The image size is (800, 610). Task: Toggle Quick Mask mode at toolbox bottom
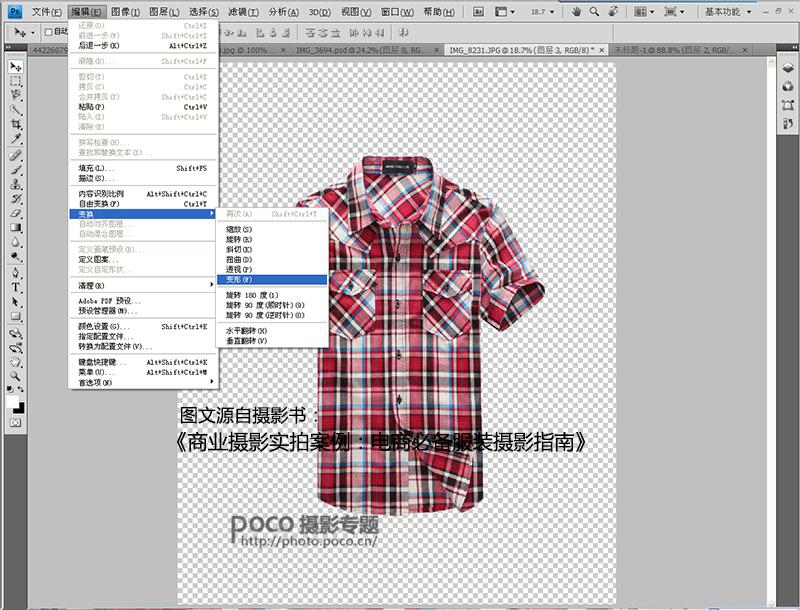tap(15, 423)
